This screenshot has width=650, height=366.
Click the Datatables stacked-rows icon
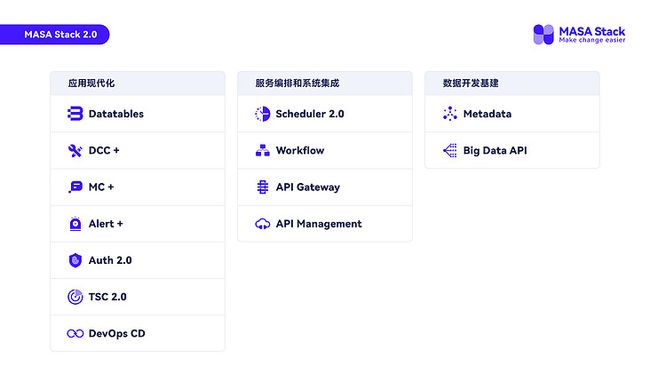coord(75,114)
